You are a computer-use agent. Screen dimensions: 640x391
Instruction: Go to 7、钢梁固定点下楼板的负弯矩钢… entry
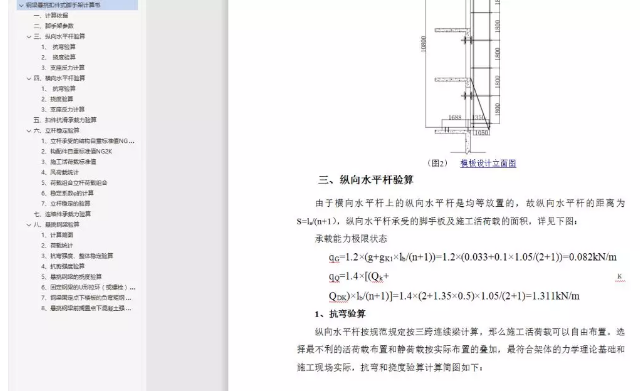click(x=86, y=298)
